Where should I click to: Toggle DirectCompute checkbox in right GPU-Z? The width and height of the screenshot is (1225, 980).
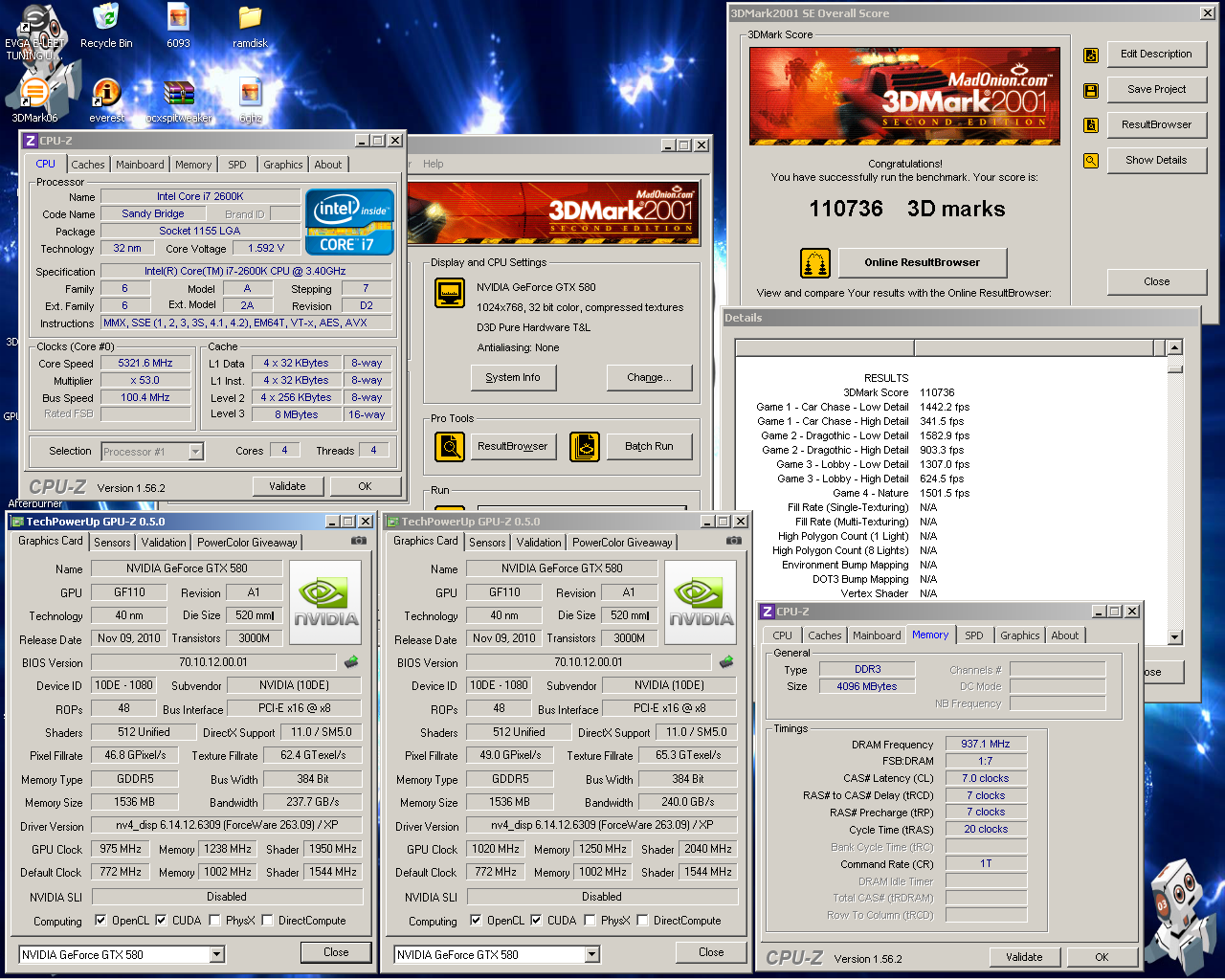click(x=642, y=921)
